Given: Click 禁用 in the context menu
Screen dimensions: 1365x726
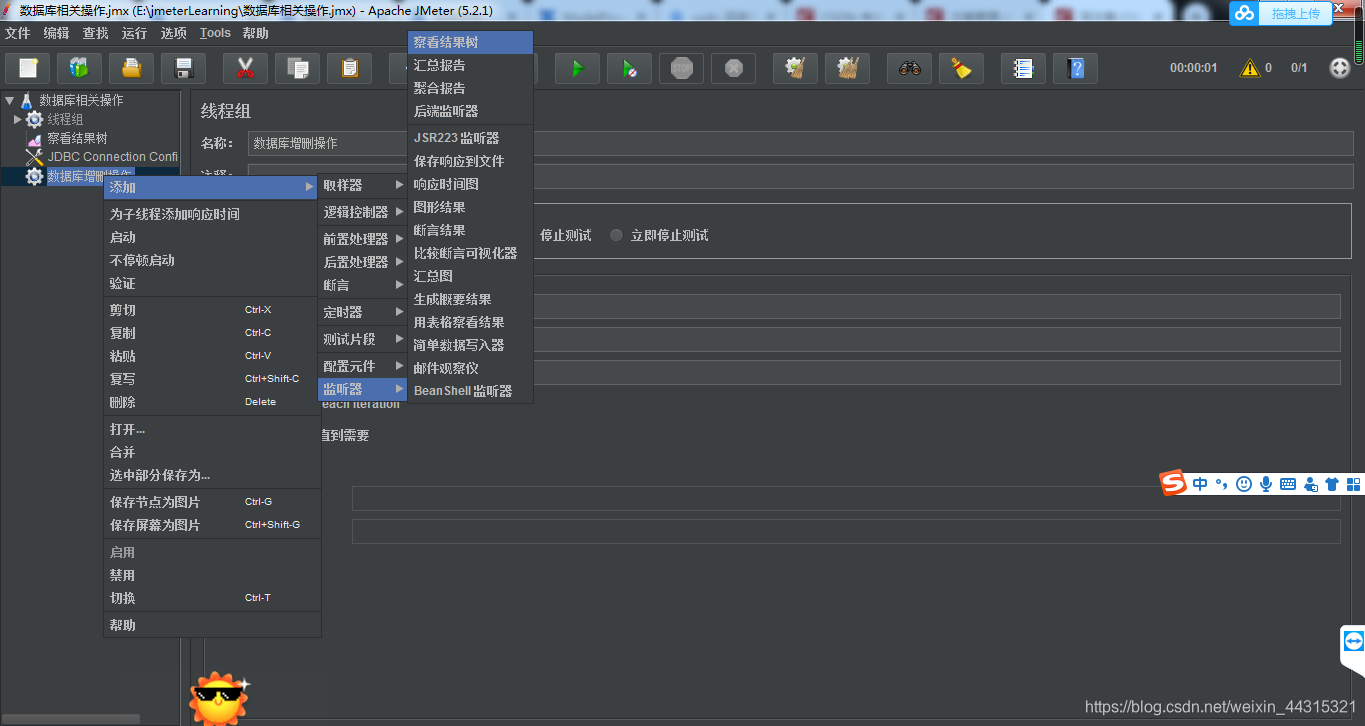Looking at the screenshot, I should 212,575.
